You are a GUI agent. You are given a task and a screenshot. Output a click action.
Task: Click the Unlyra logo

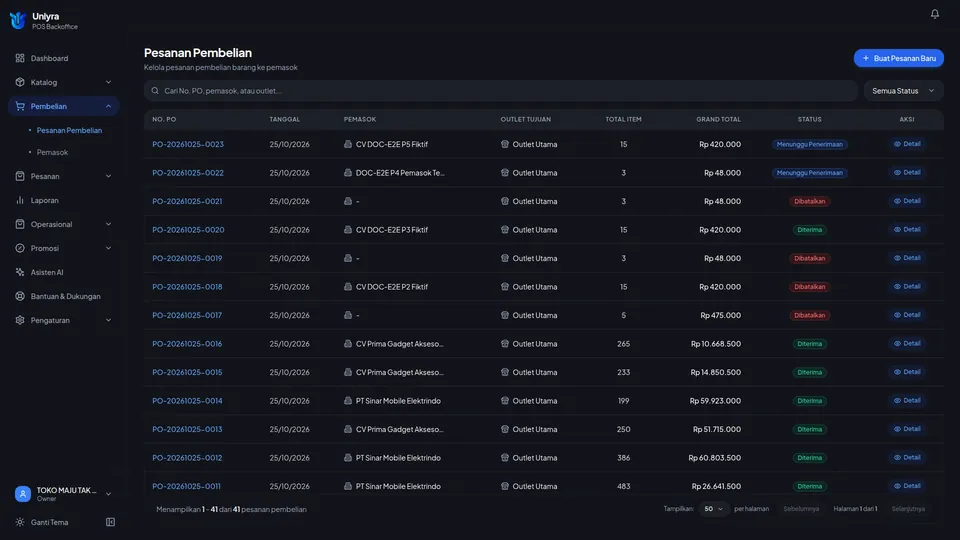tap(18, 20)
